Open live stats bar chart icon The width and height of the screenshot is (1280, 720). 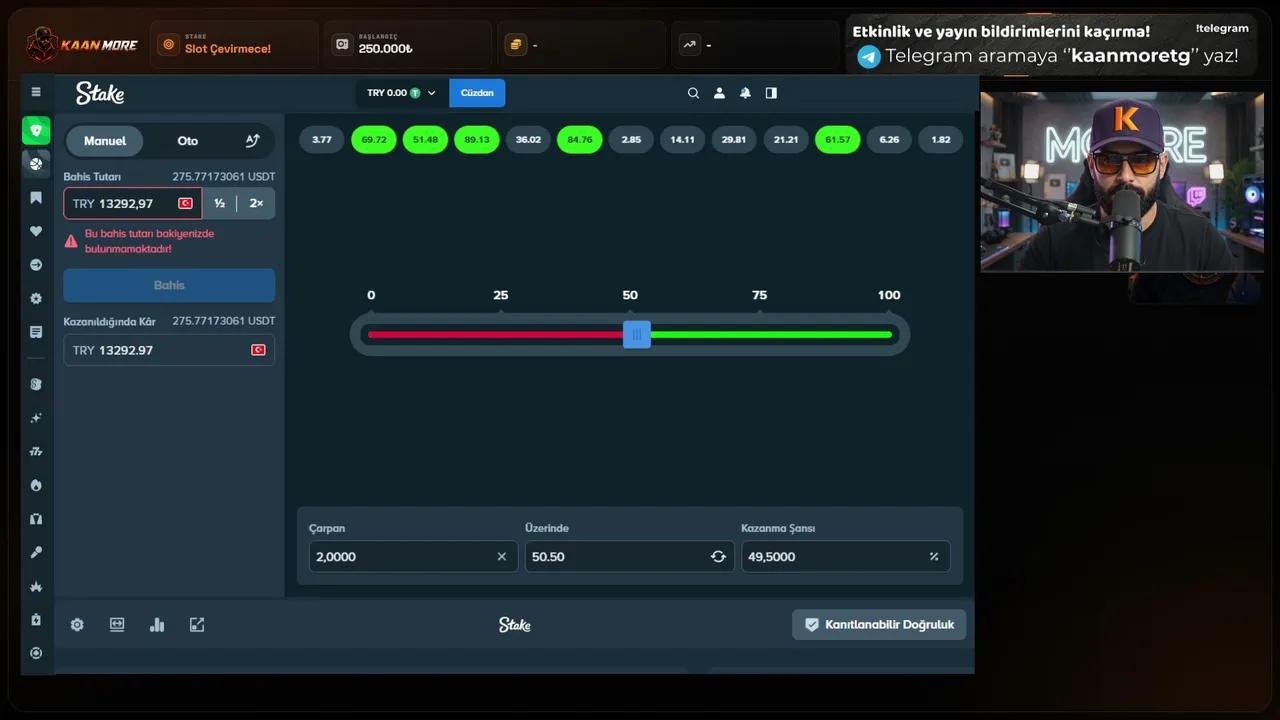157,625
